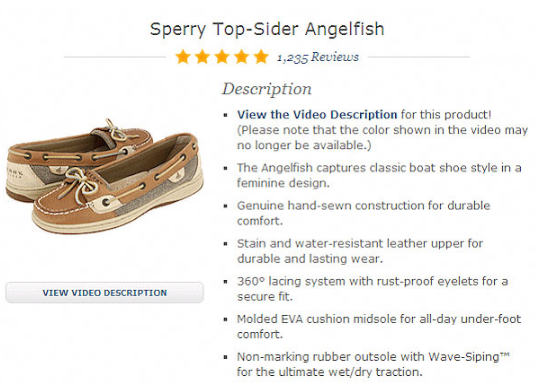Click the fourth rating star
The image size is (537, 387).
click(x=241, y=57)
